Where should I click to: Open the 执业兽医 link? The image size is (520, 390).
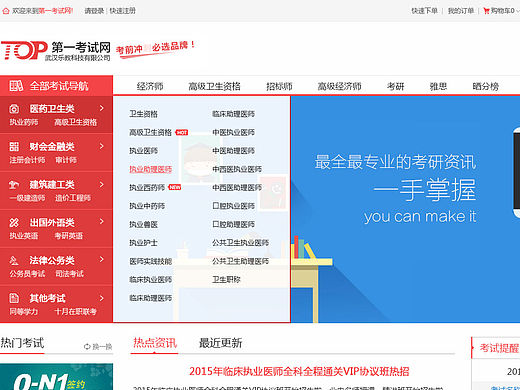143,225
